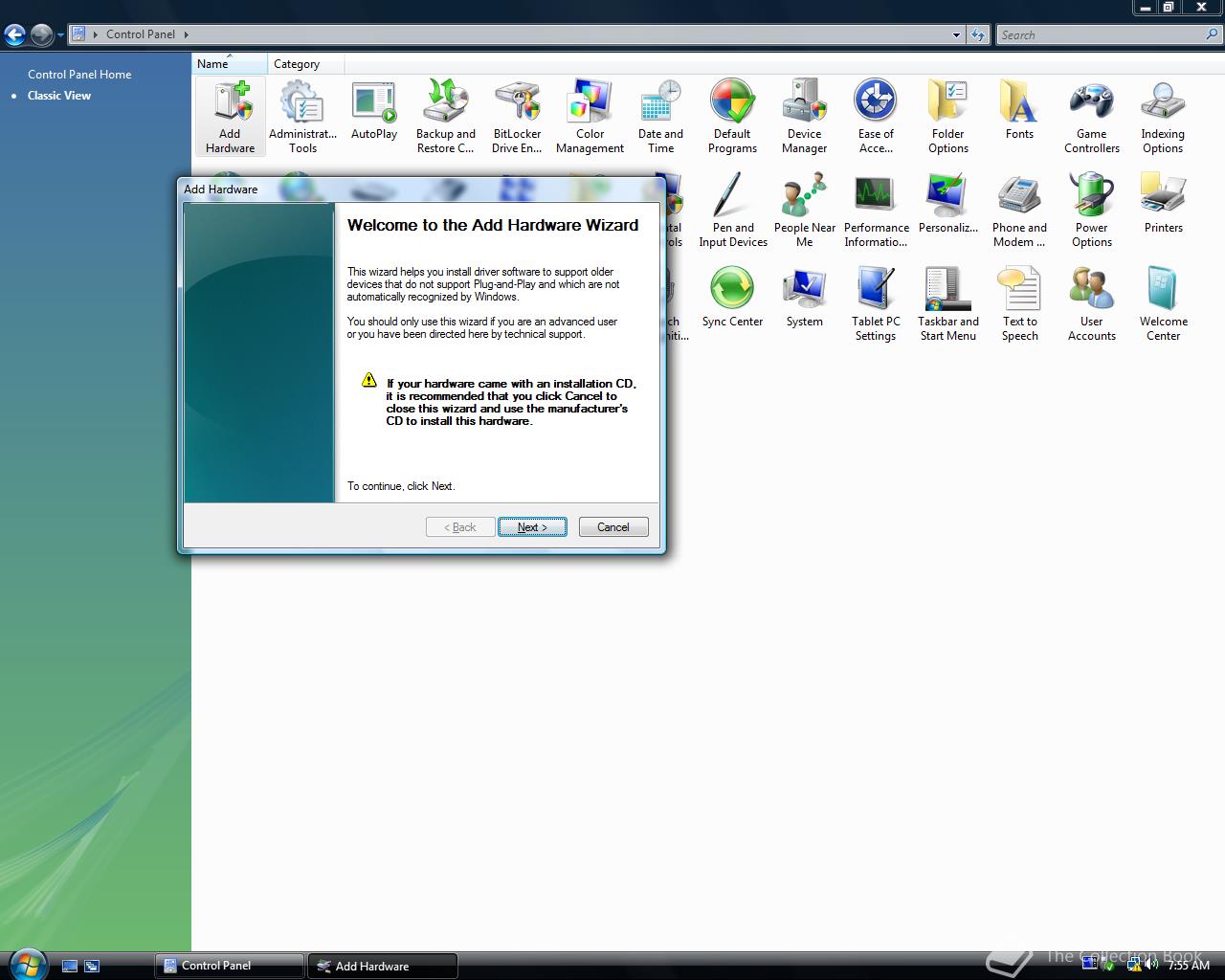Click the Search input field
Screen dimensions: 1225x980
tap(1101, 35)
